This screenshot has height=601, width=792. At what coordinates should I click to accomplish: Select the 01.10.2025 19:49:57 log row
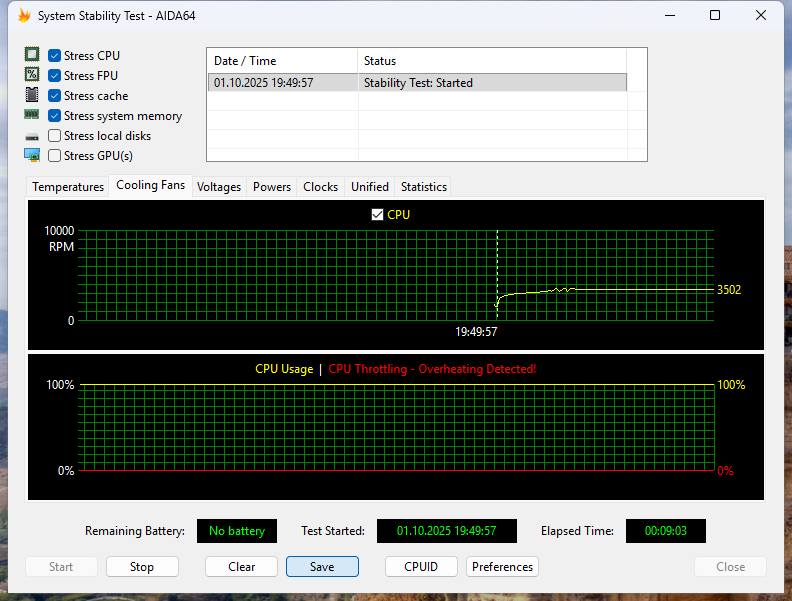(x=417, y=83)
